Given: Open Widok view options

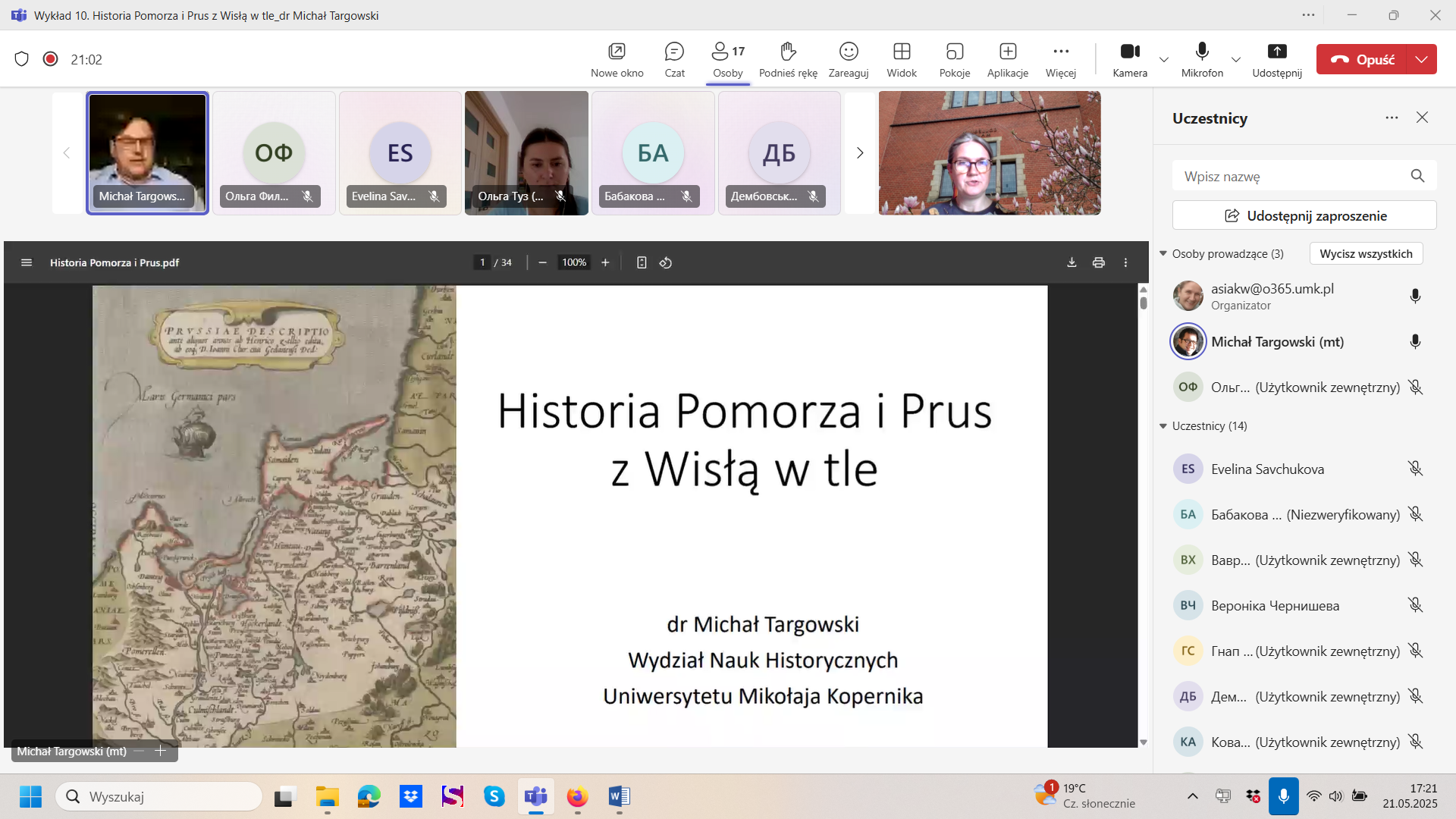Looking at the screenshot, I should tap(902, 60).
